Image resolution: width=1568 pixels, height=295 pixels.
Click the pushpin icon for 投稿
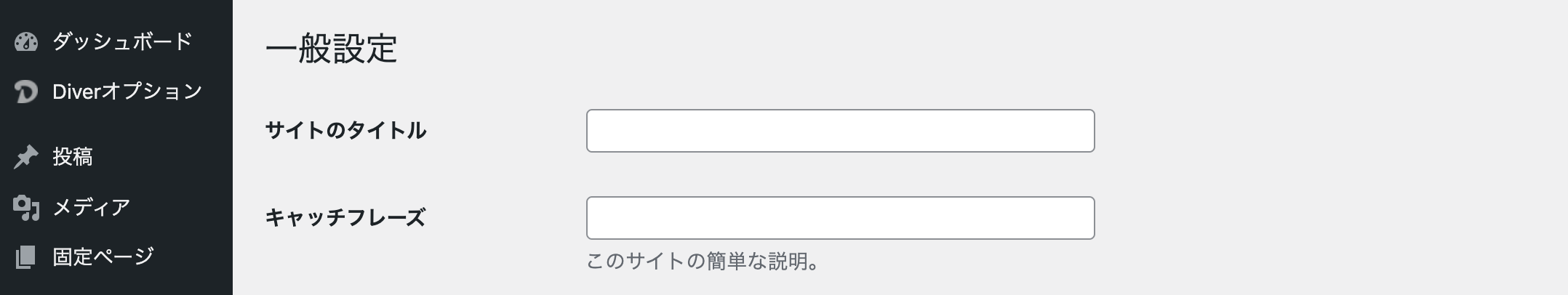(x=26, y=157)
